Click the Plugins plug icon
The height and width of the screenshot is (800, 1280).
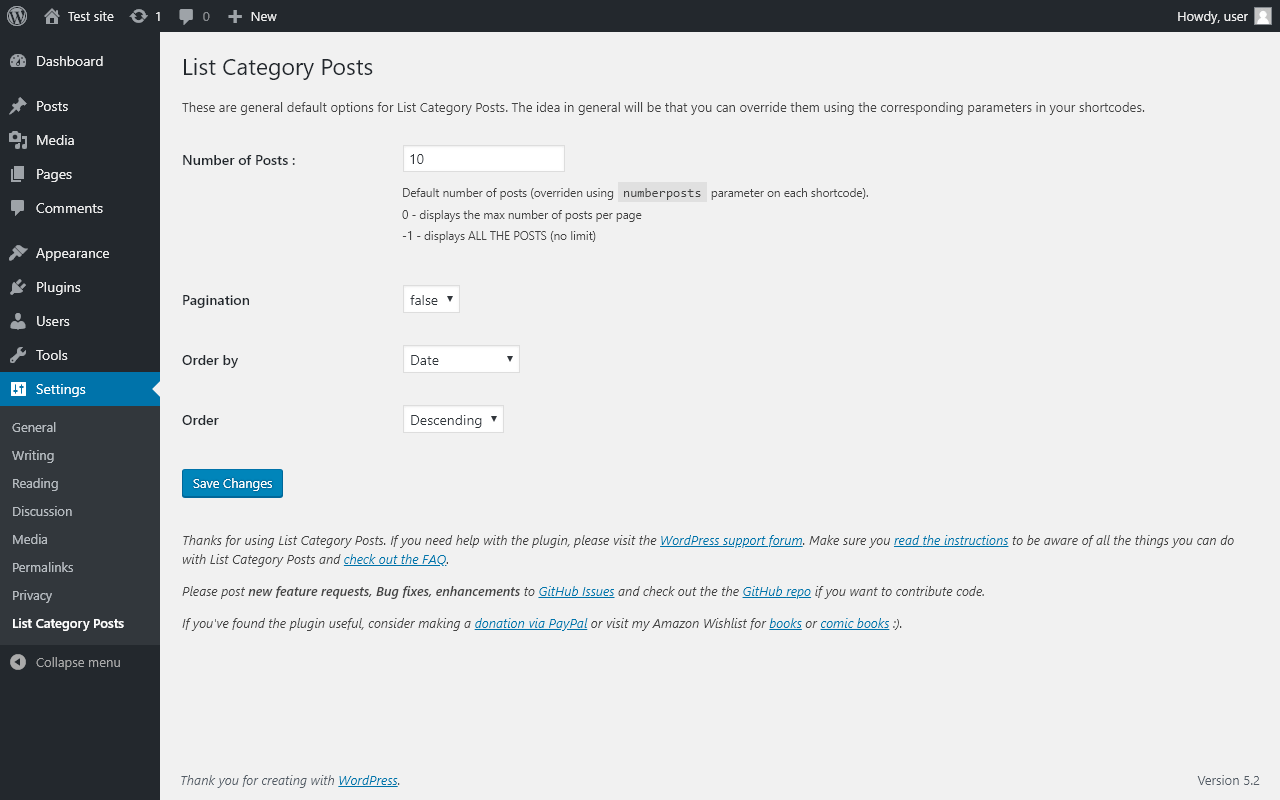(18, 287)
